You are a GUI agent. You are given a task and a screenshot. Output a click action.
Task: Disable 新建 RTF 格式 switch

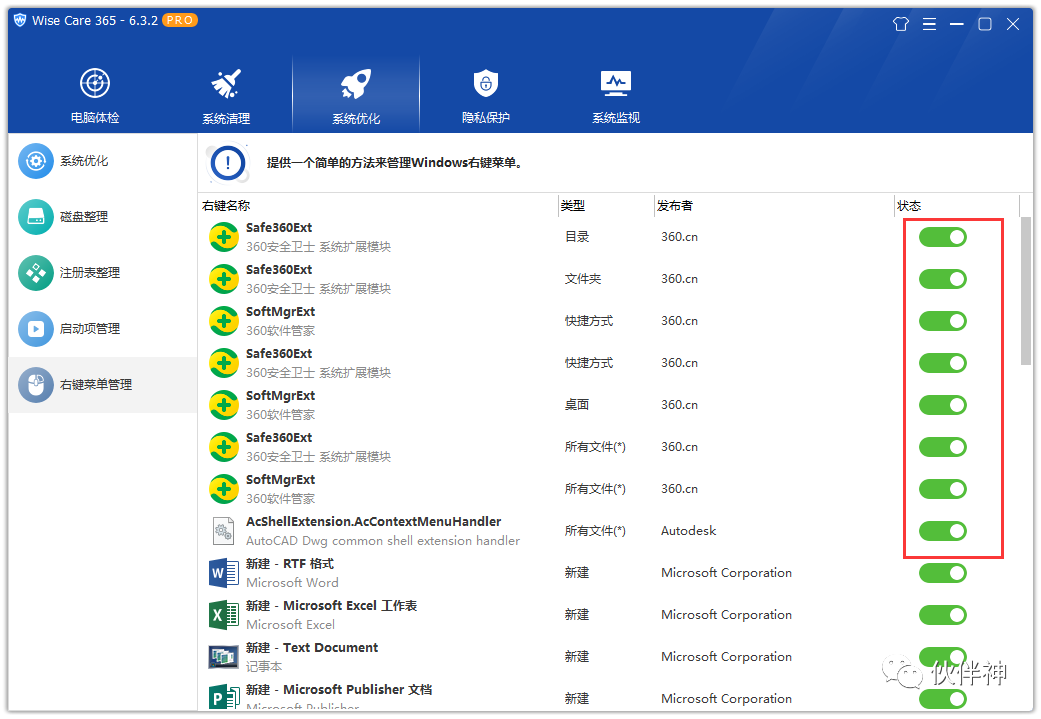pyautogui.click(x=942, y=573)
